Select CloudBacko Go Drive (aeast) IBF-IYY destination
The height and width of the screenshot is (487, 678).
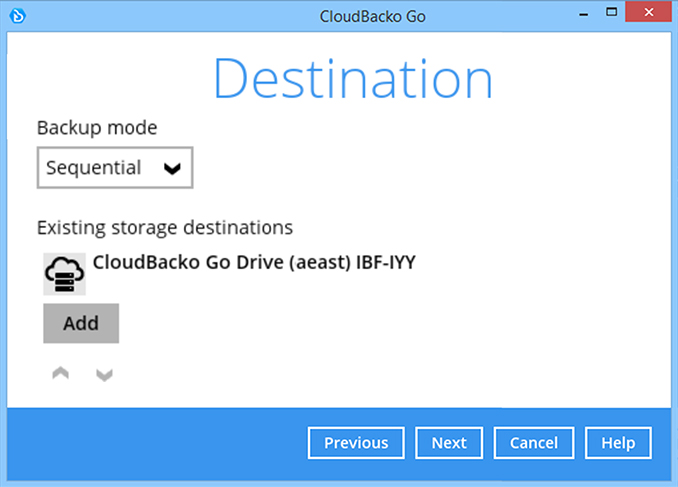(254, 263)
